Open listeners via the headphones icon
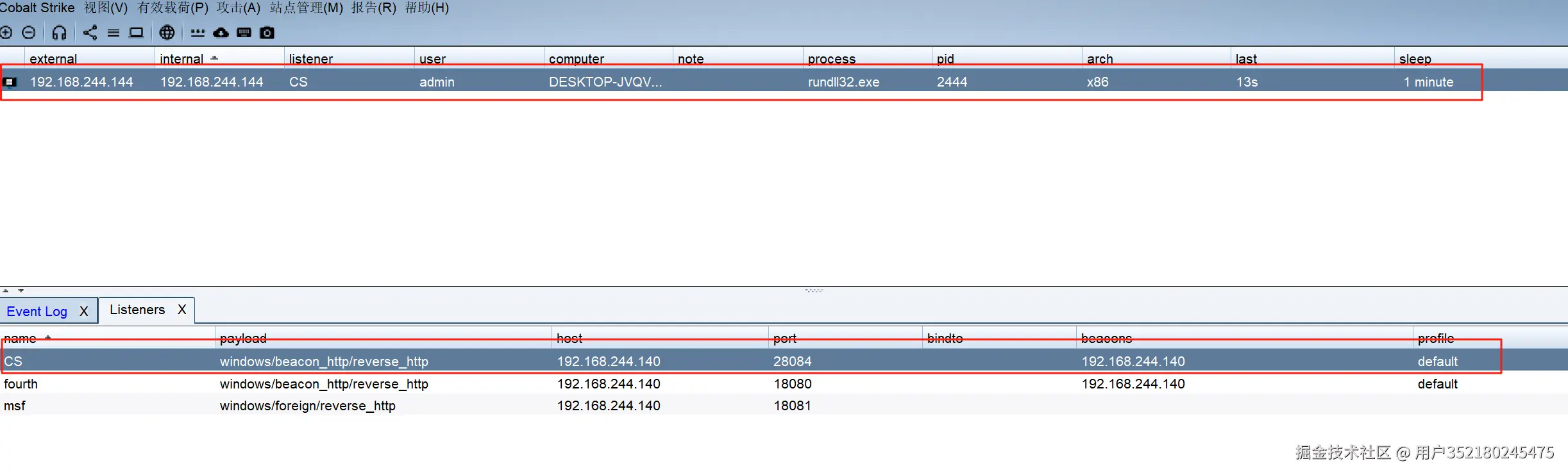This screenshot has height=475, width=1568. [x=60, y=33]
